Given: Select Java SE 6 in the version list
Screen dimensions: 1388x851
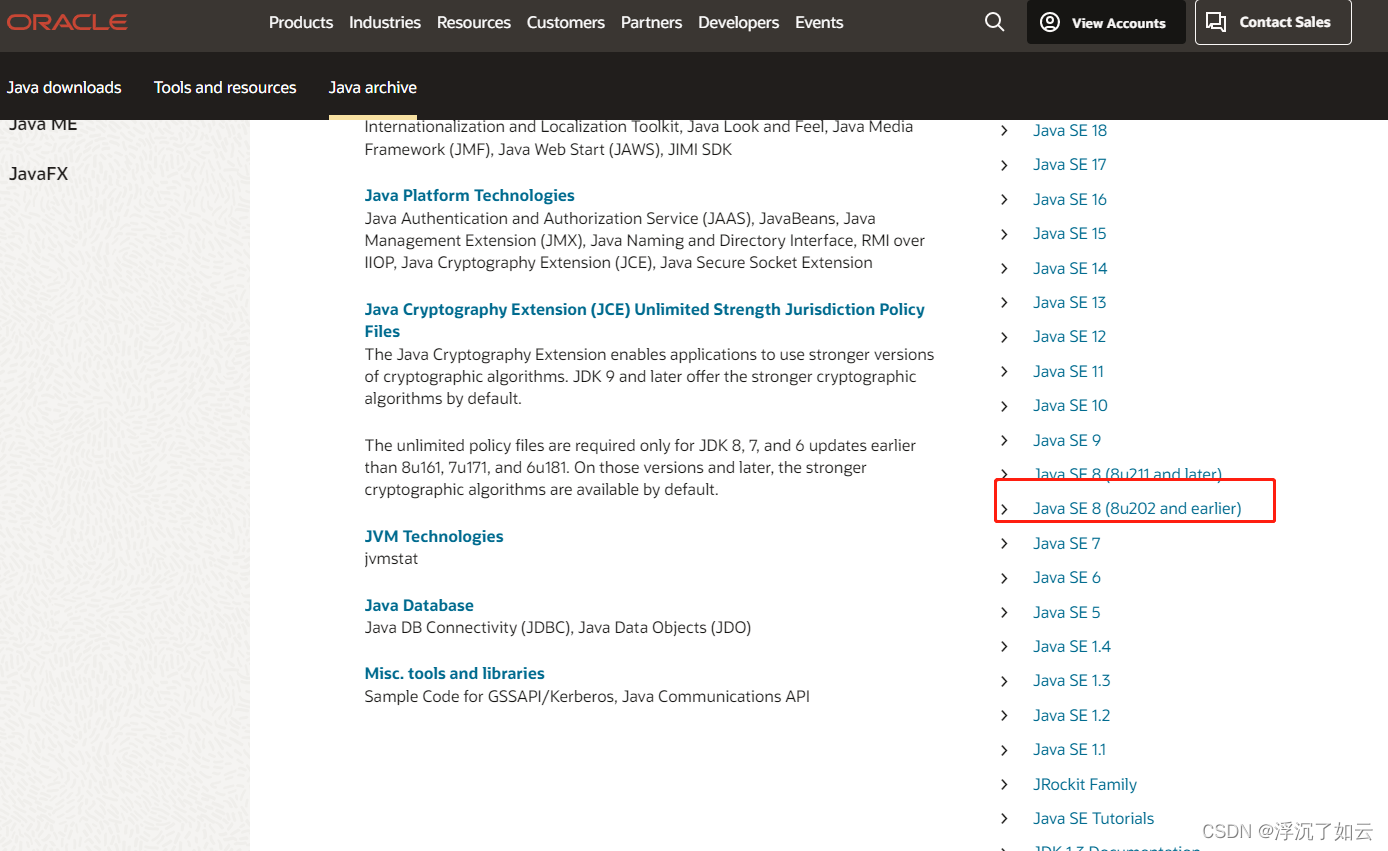Looking at the screenshot, I should pos(1066,577).
